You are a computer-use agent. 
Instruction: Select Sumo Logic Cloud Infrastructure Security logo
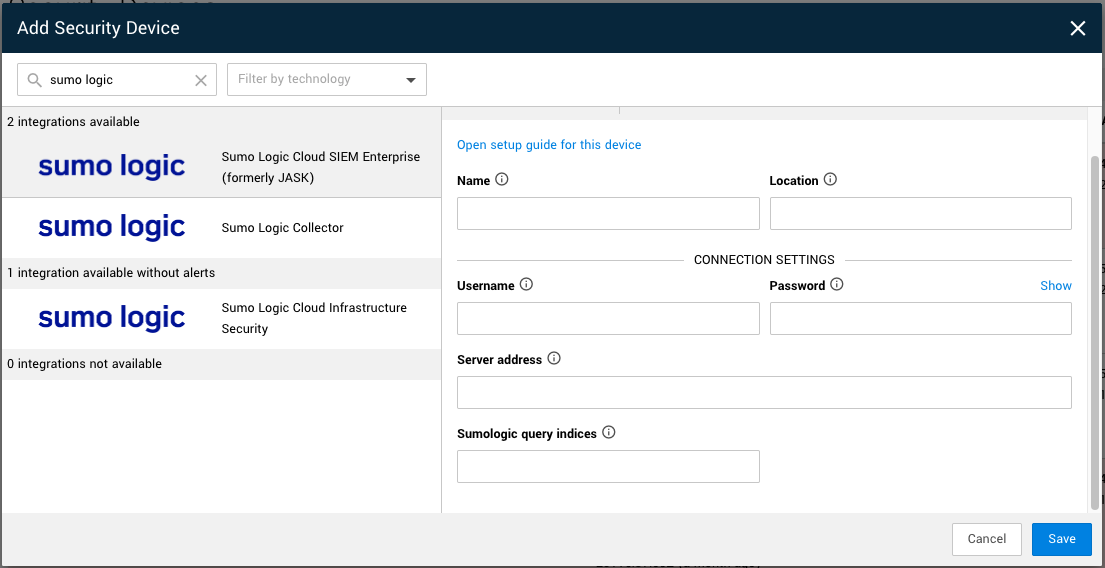(111, 319)
